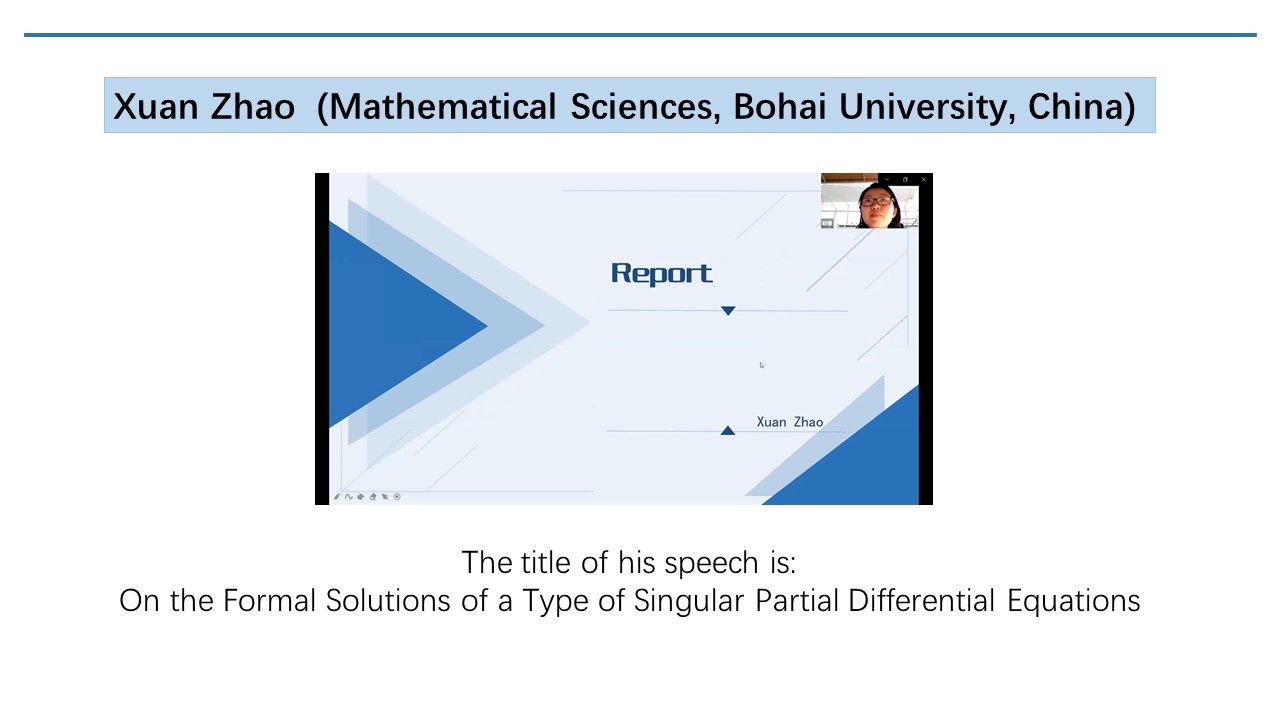
Task: Click the small badge on webcam corner
Action: tap(827, 223)
